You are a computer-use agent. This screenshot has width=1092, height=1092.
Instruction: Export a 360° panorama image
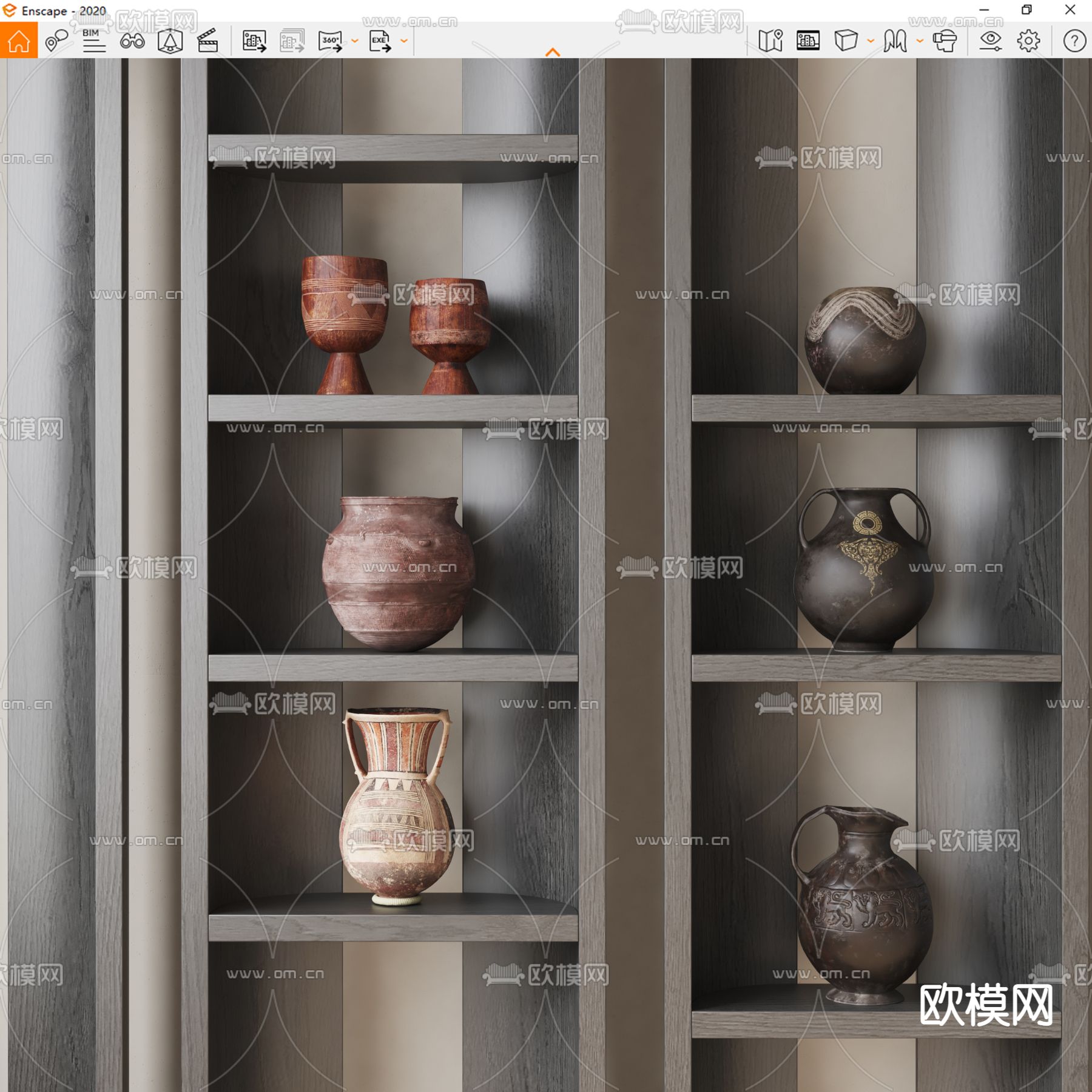330,41
